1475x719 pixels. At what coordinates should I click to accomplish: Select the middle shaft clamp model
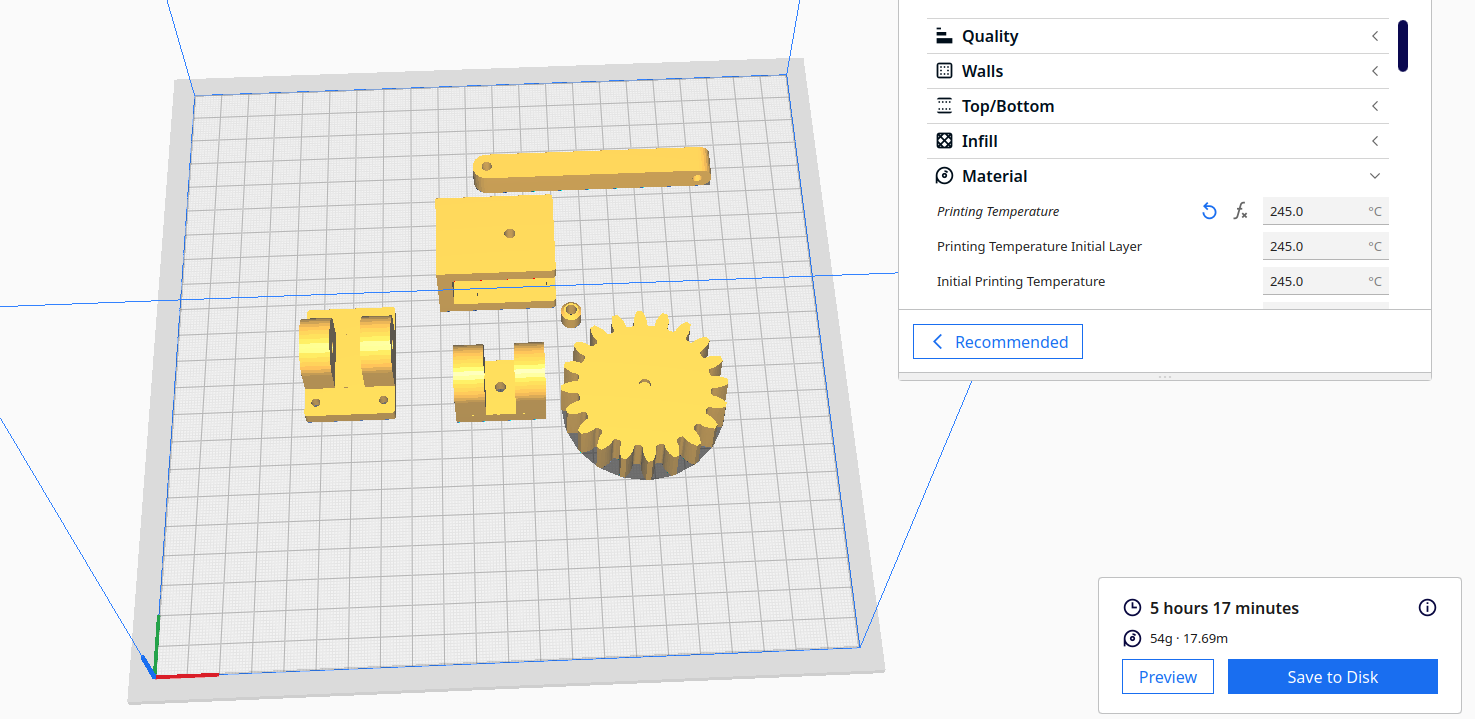498,380
